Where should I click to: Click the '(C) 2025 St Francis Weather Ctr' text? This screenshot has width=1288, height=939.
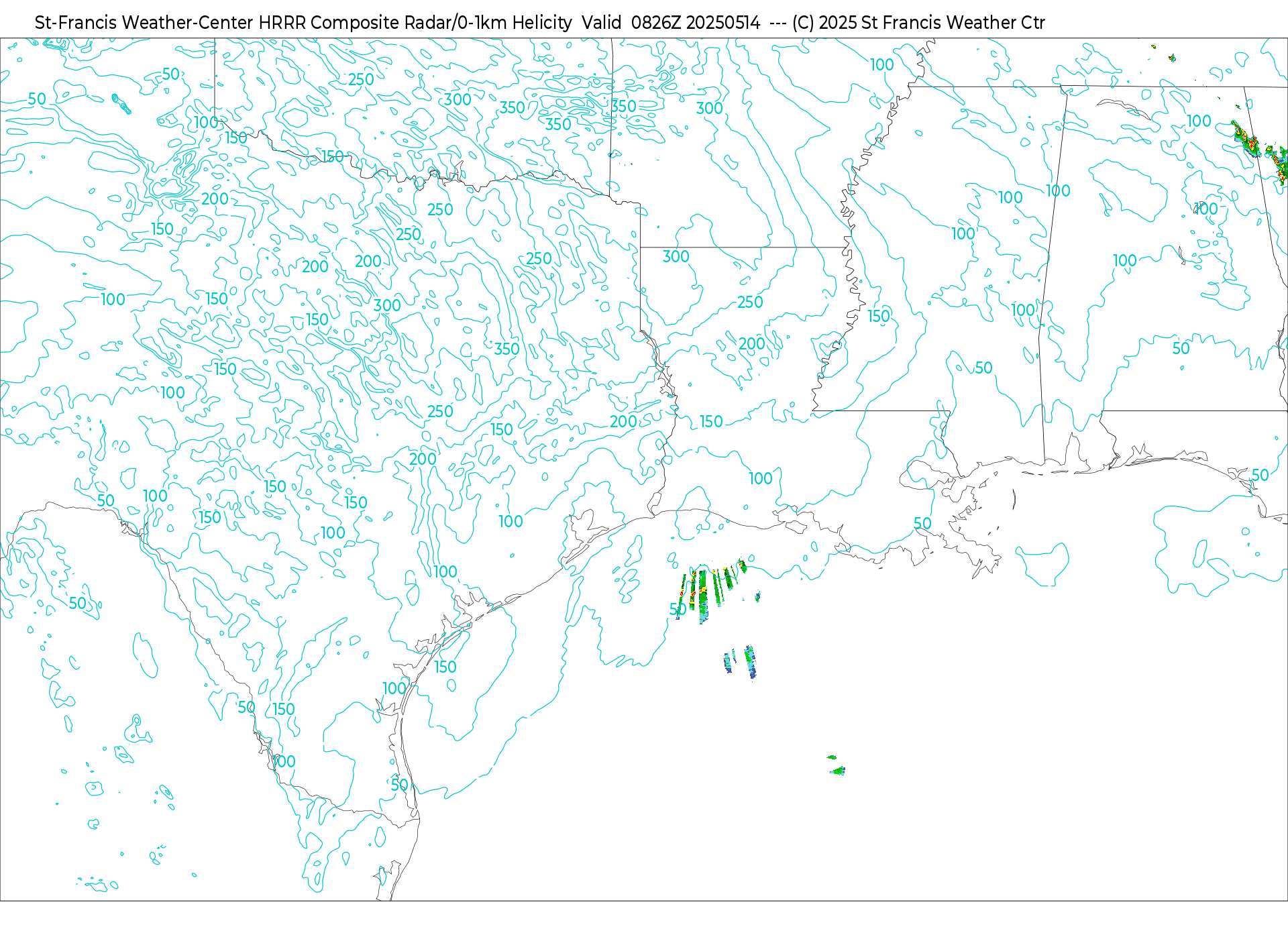(918, 23)
